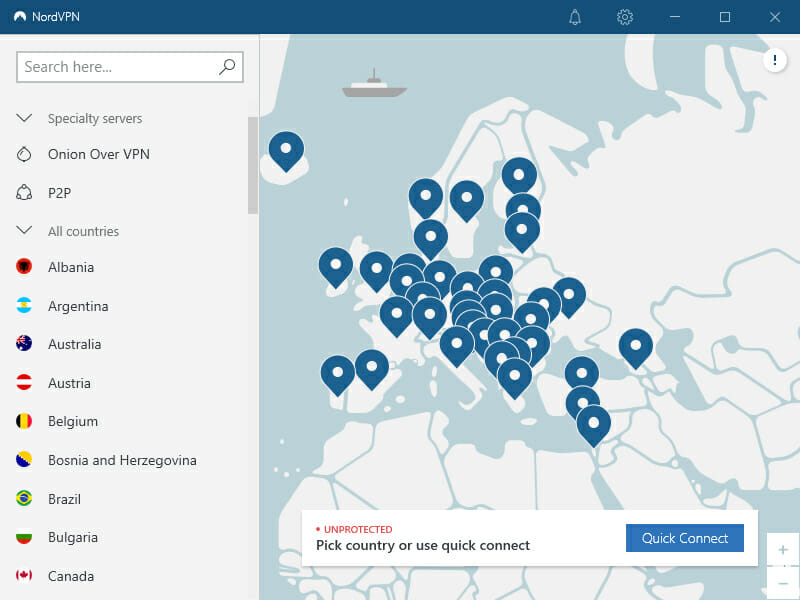The height and width of the screenshot is (600, 800).
Task: Zoom in the map with plus button
Action: tap(783, 549)
